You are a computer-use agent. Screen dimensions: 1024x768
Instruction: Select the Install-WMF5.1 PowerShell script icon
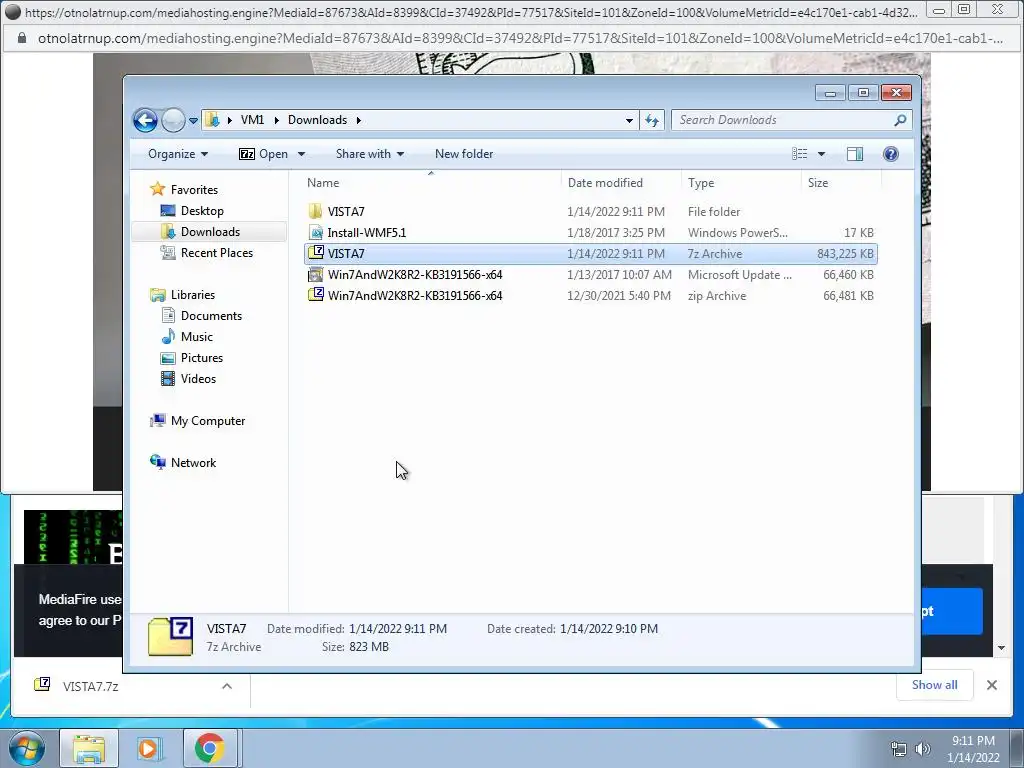[x=315, y=232]
